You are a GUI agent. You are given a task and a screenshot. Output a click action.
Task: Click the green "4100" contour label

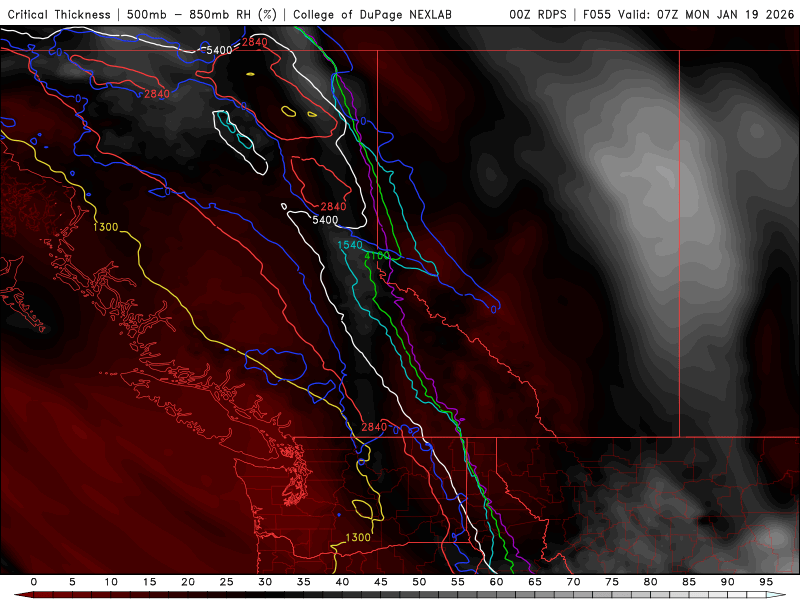click(x=377, y=255)
